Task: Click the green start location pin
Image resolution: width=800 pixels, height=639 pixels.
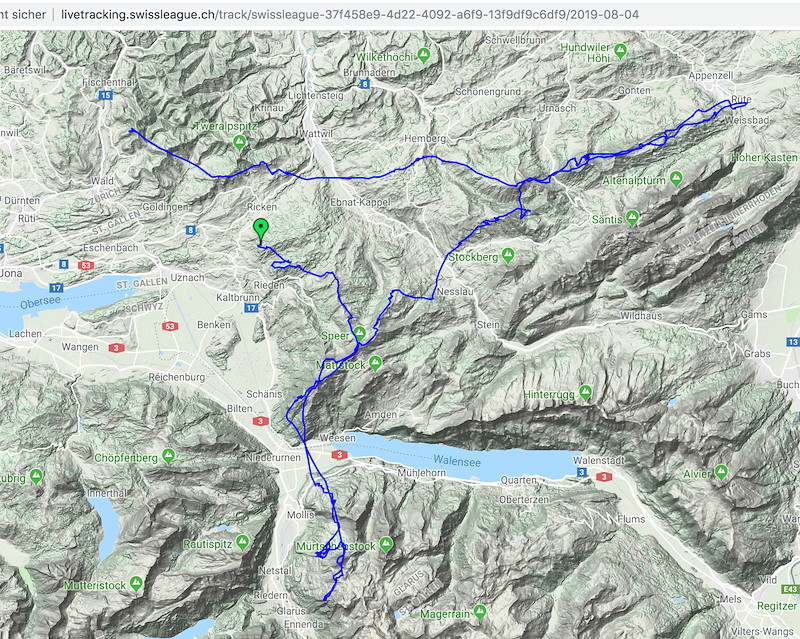Action: 261,229
